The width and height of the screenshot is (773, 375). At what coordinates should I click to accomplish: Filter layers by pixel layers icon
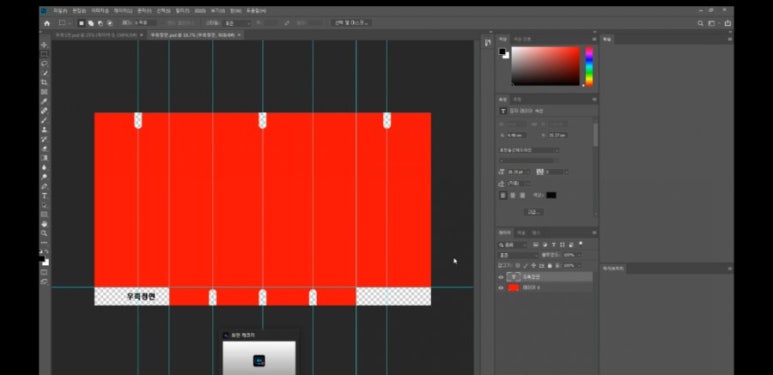(536, 245)
